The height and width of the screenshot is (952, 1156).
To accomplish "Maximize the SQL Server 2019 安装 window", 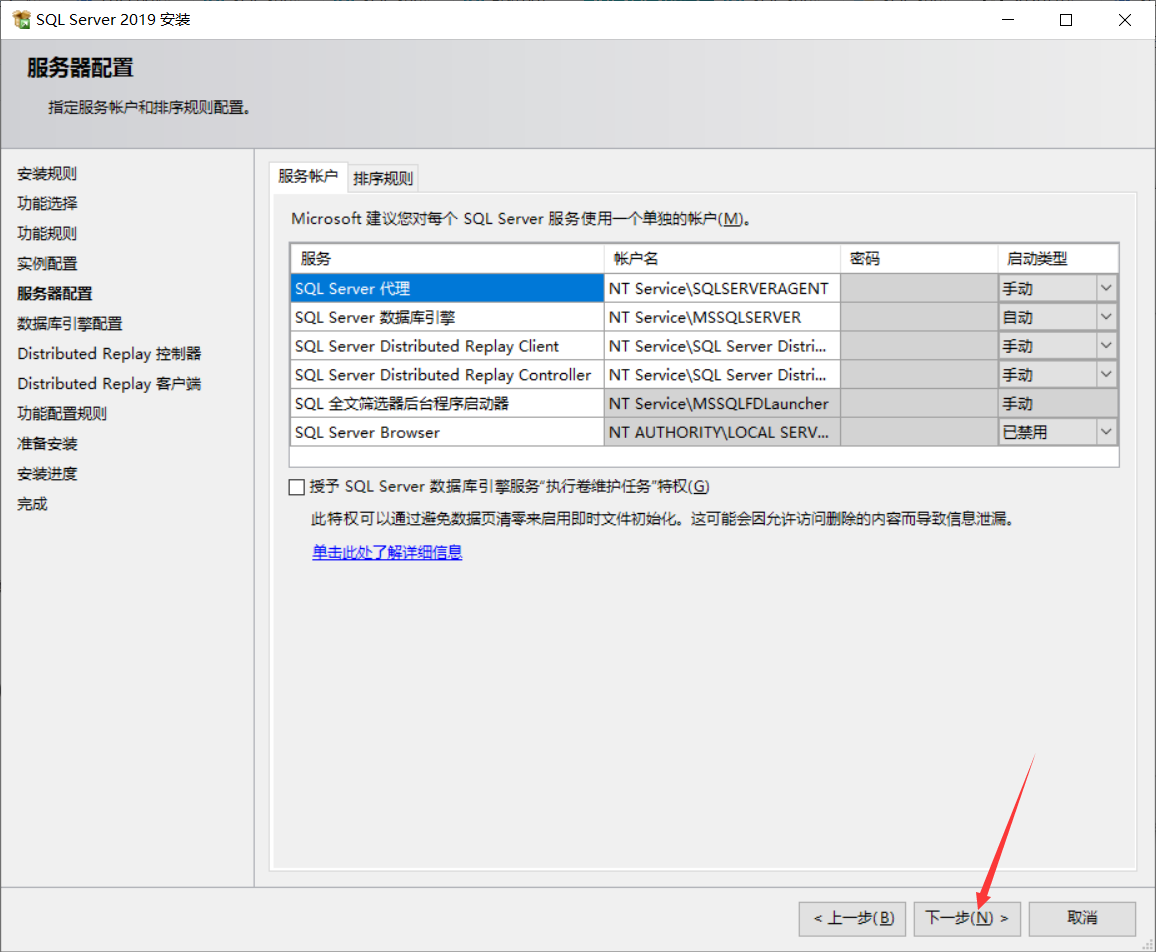I will tap(1066, 20).
